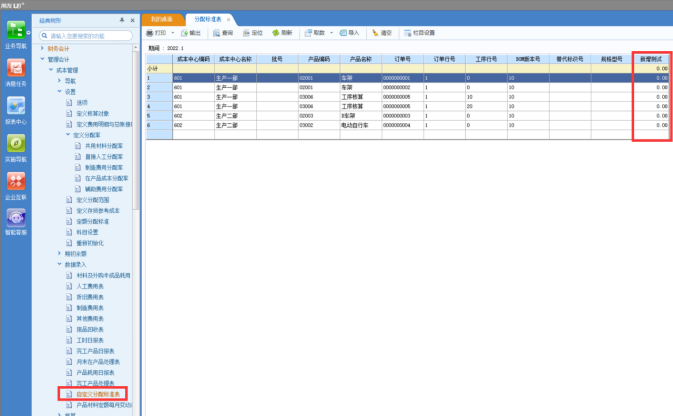The width and height of the screenshot is (673, 416).
Task: Open 直接人工分配率 tree item
Action: pyautogui.click(x=104, y=157)
